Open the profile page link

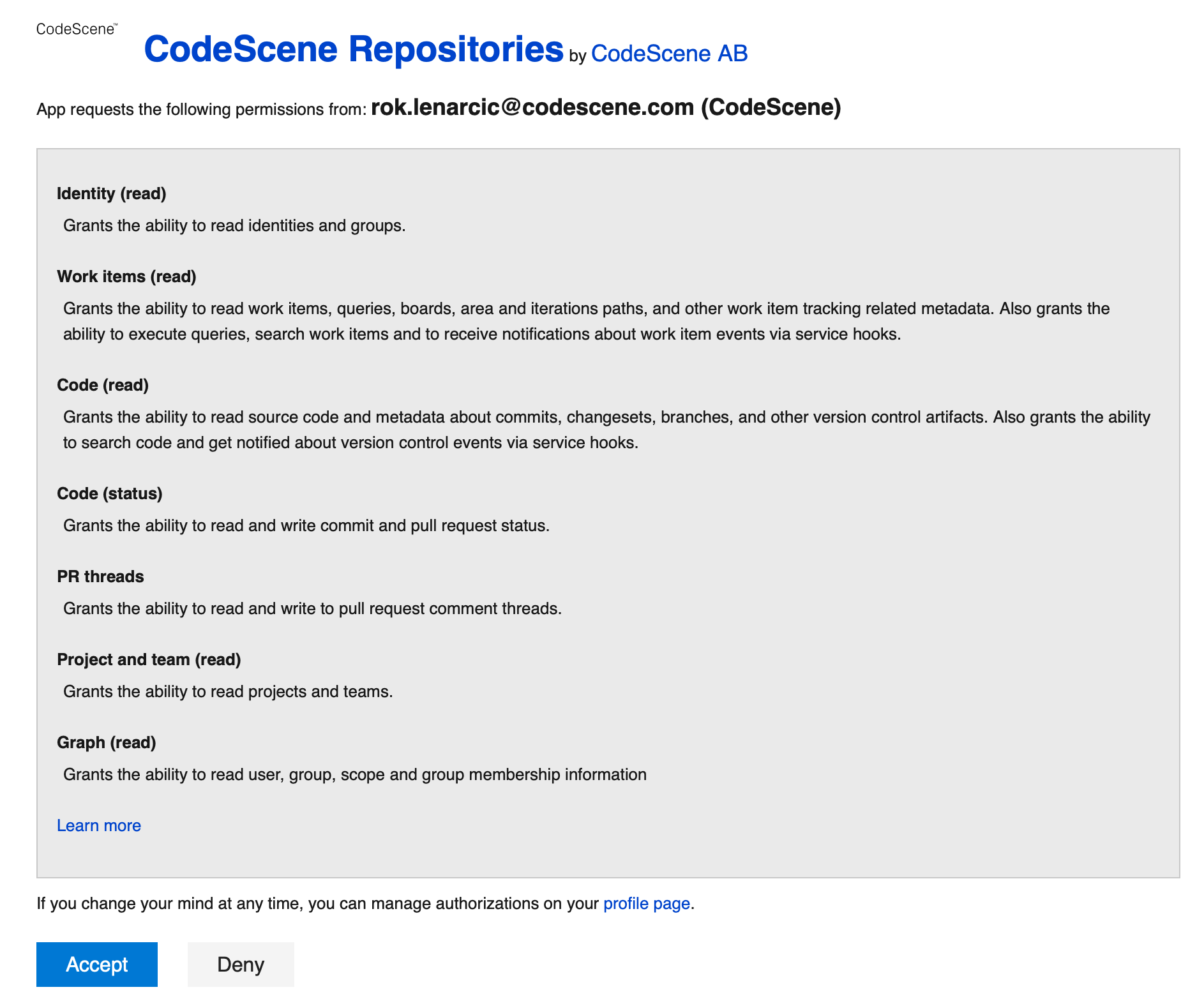(x=646, y=903)
